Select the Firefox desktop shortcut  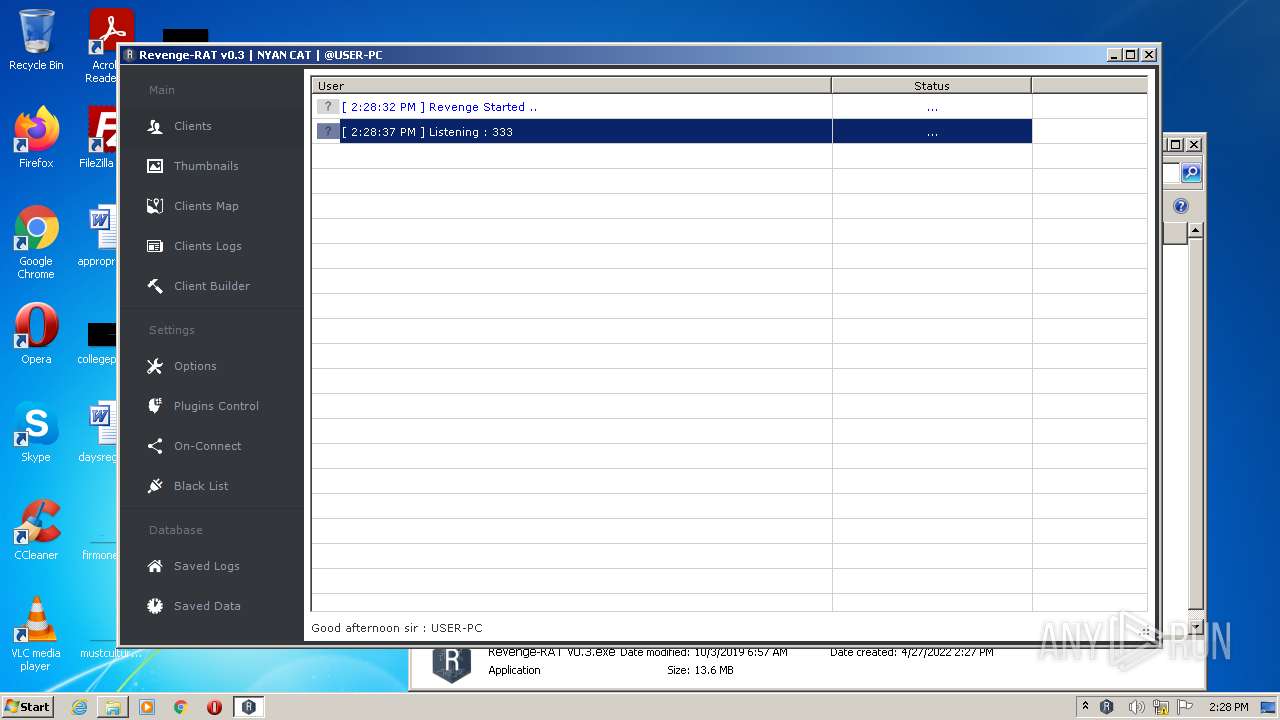point(36,137)
